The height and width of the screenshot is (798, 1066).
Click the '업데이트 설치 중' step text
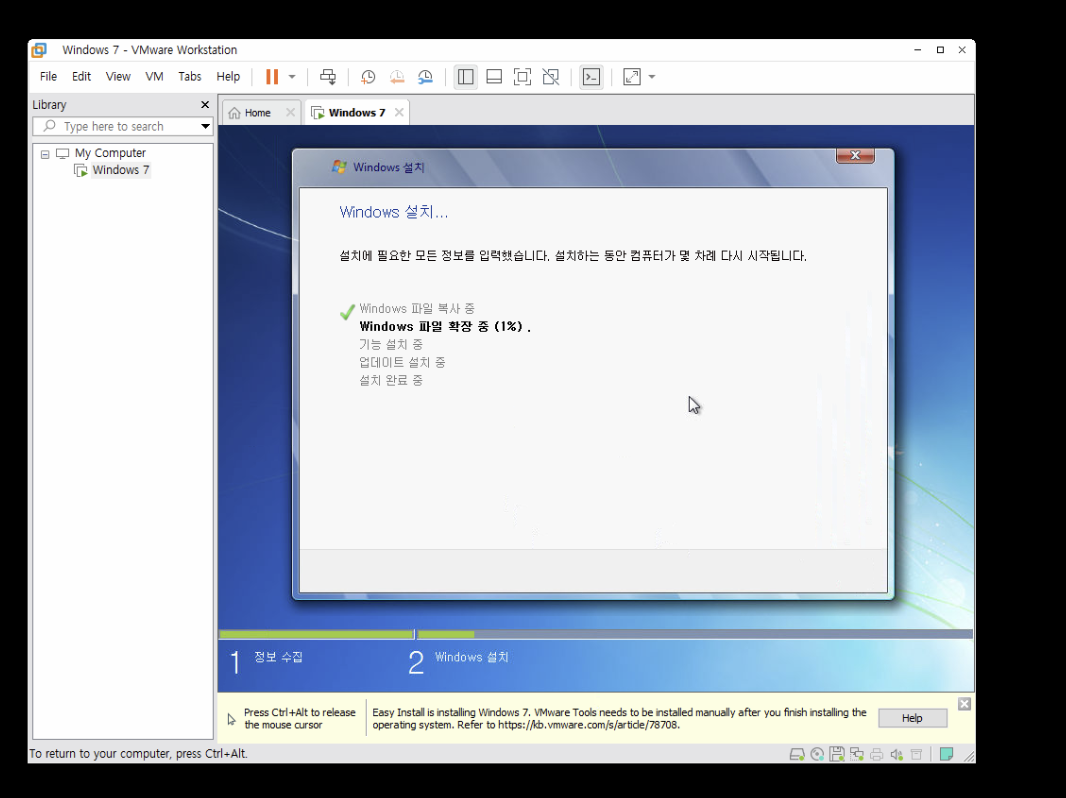402,362
